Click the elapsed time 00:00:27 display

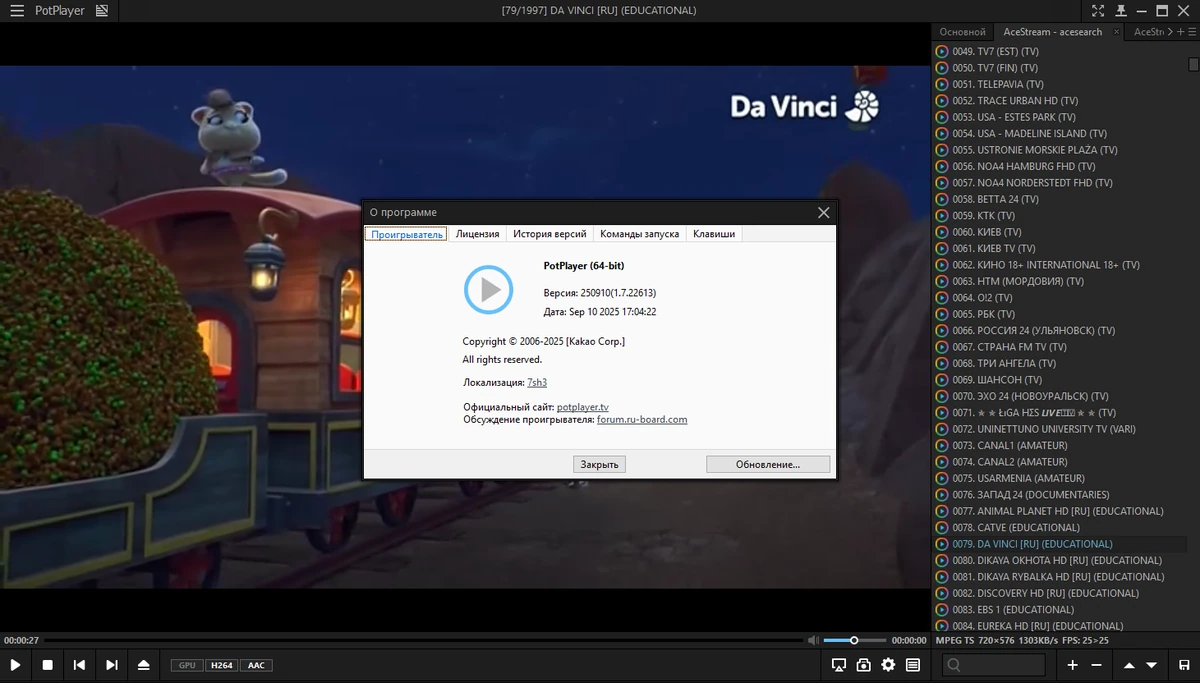coord(21,640)
